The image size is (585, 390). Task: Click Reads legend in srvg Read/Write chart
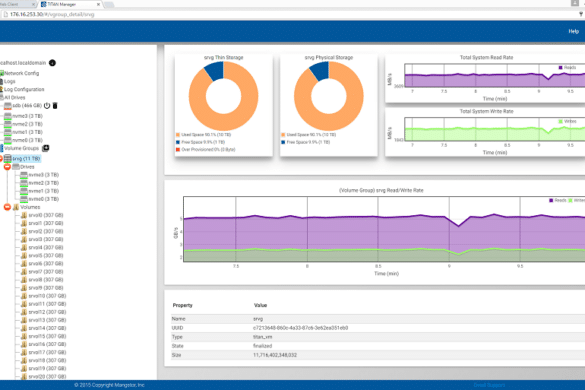557,200
